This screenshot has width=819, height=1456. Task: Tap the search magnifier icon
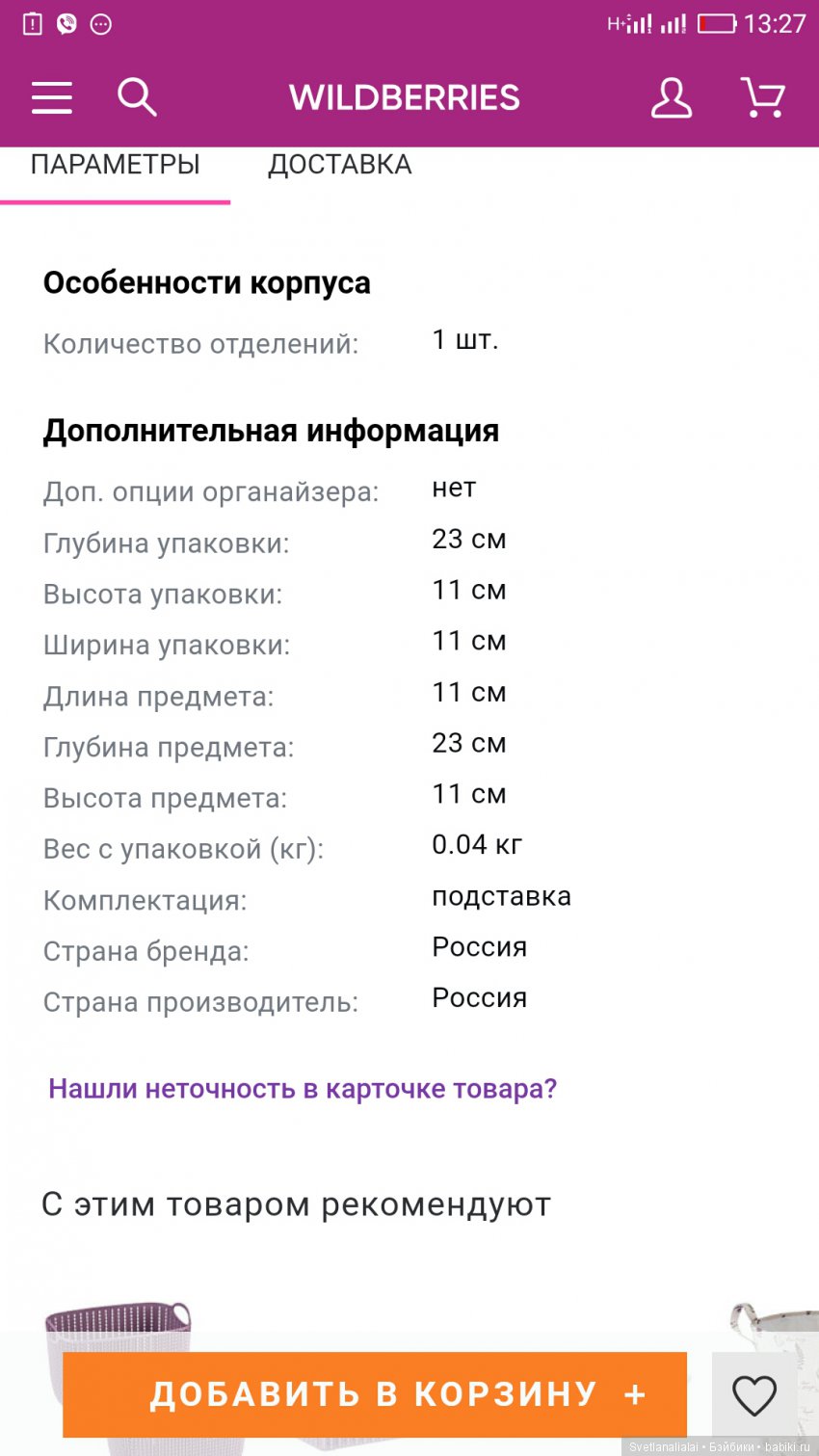pyautogui.click(x=137, y=97)
